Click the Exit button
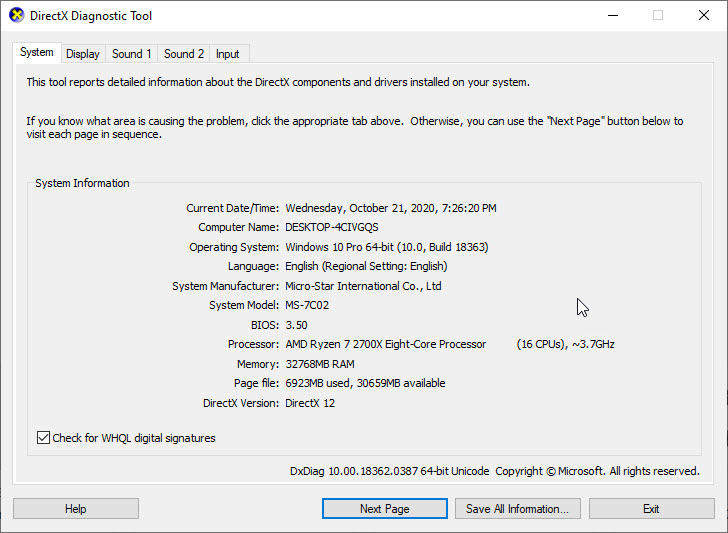 (x=651, y=509)
